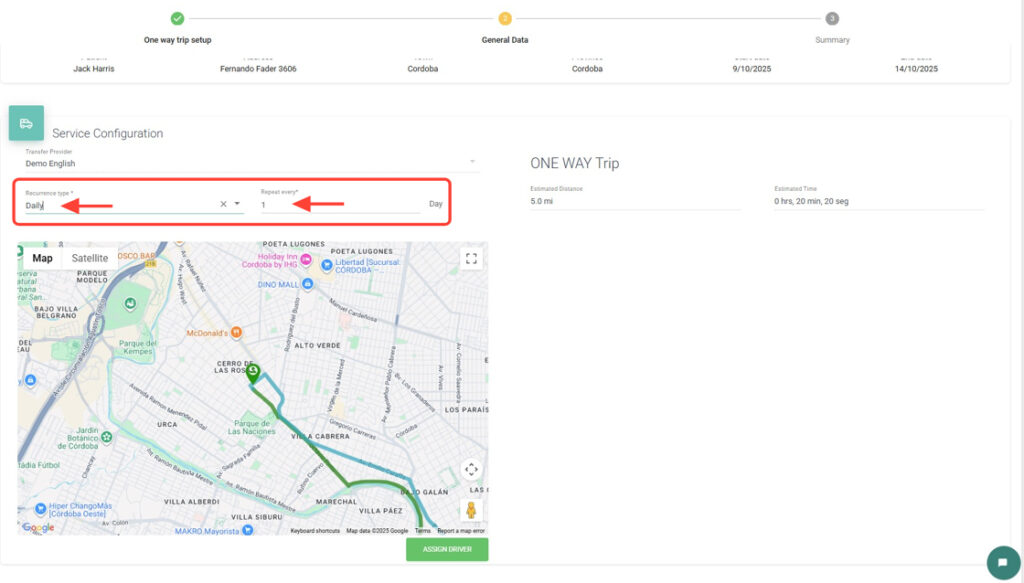Enter fullscreen map view
The height and width of the screenshot is (583, 1024).
tap(471, 259)
